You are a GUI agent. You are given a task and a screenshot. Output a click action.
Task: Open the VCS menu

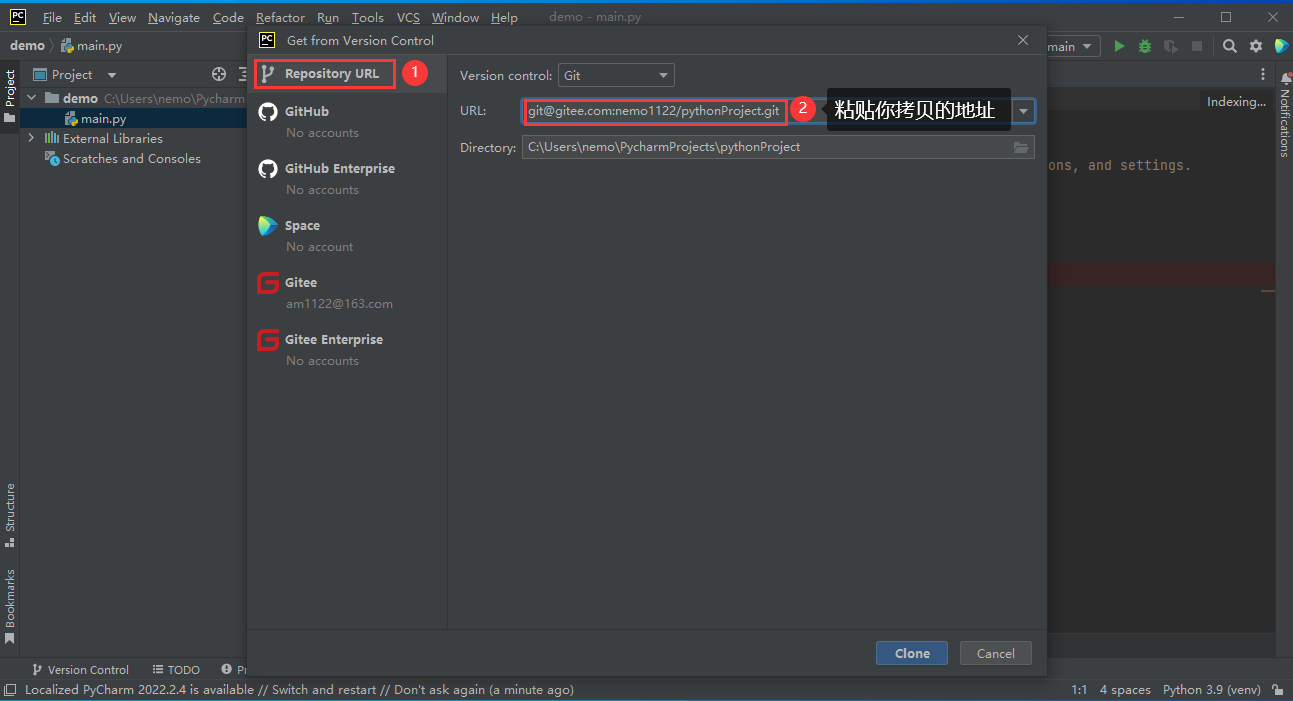coord(408,17)
